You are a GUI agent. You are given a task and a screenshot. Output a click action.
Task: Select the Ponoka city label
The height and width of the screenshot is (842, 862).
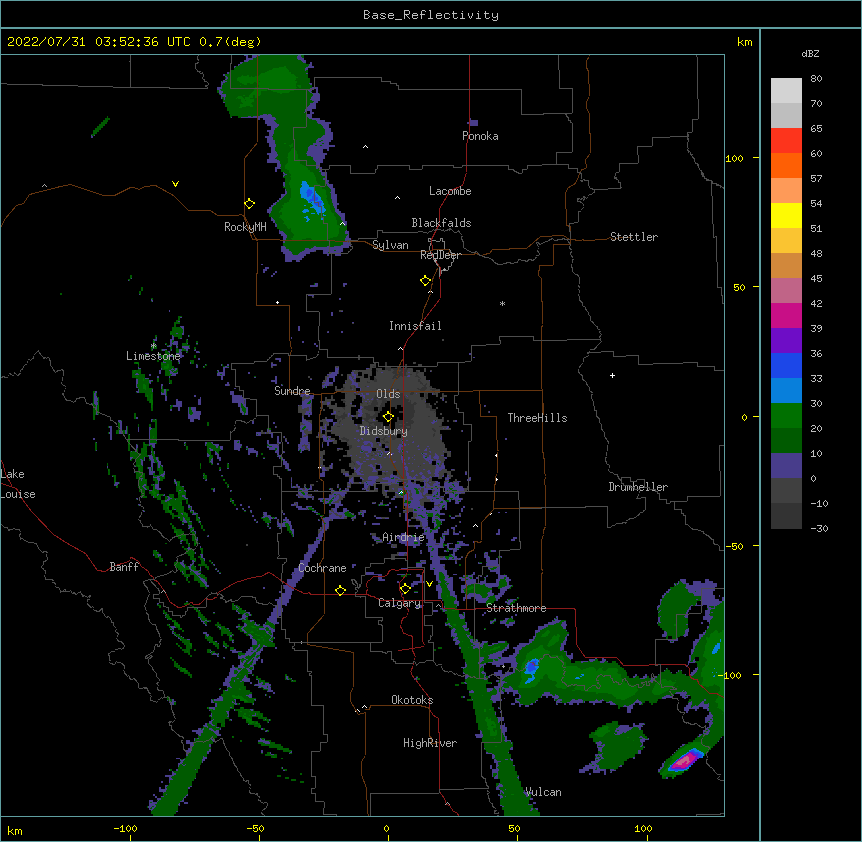pos(480,136)
